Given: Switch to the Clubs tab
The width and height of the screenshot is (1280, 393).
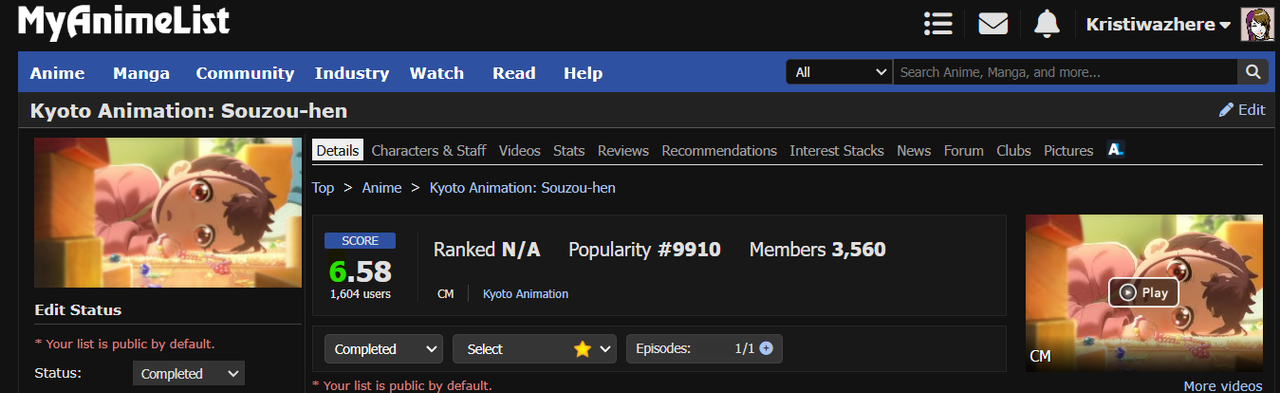Looking at the screenshot, I should pos(1014,150).
